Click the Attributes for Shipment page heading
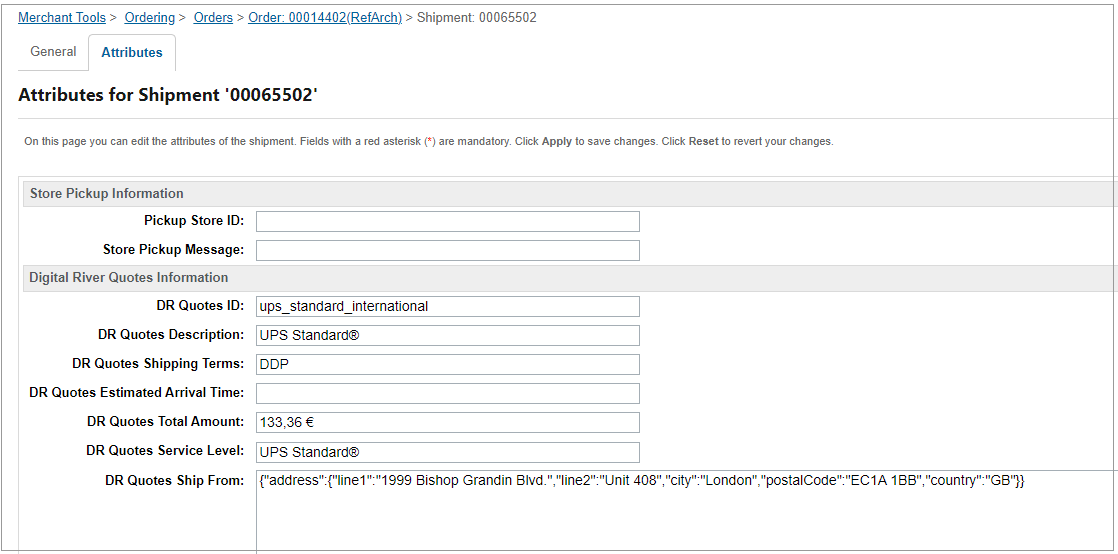This screenshot has height=554, width=1118. click(168, 96)
